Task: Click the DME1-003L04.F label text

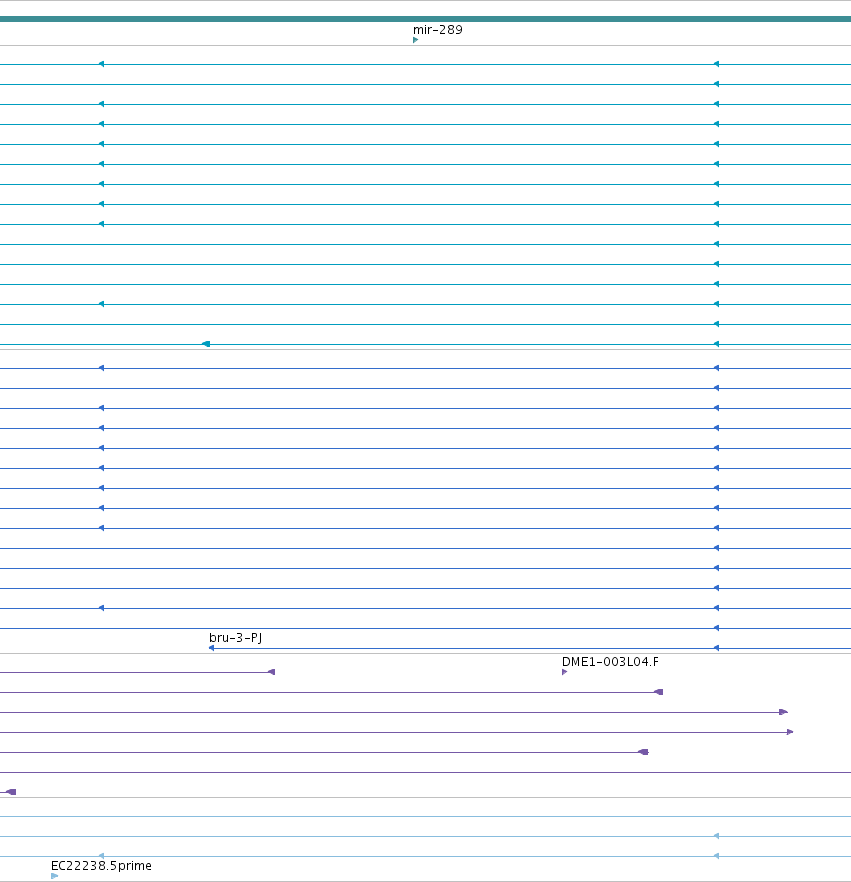Action: pyautogui.click(x=610, y=662)
